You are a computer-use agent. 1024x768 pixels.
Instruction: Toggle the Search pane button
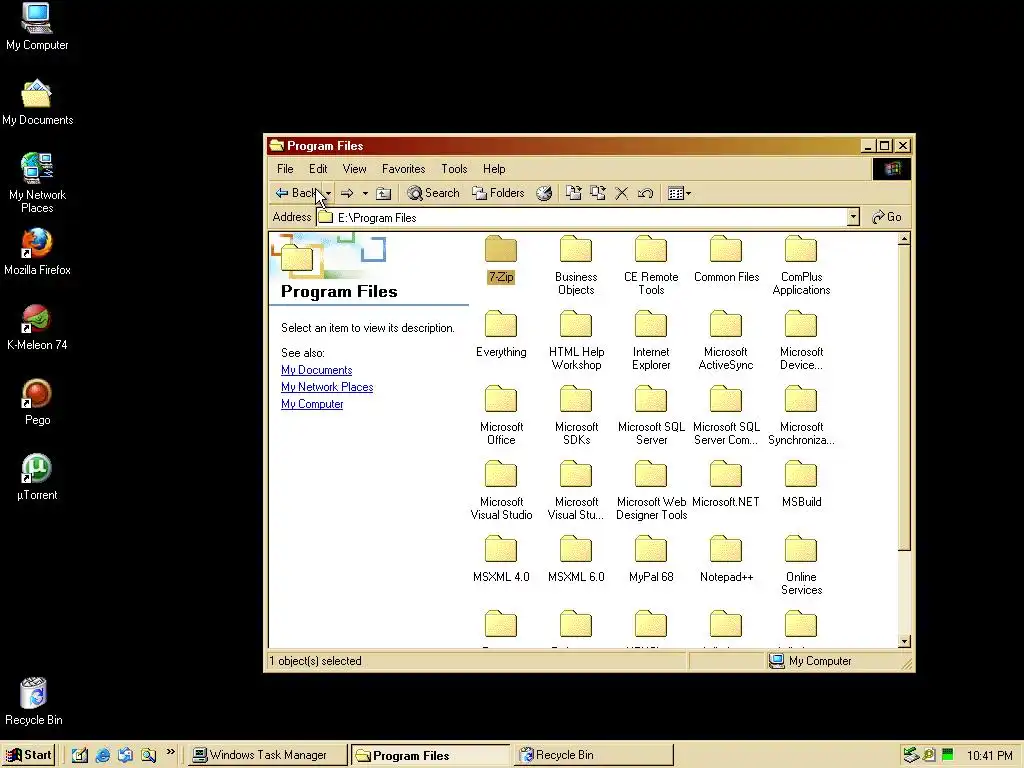coord(433,193)
